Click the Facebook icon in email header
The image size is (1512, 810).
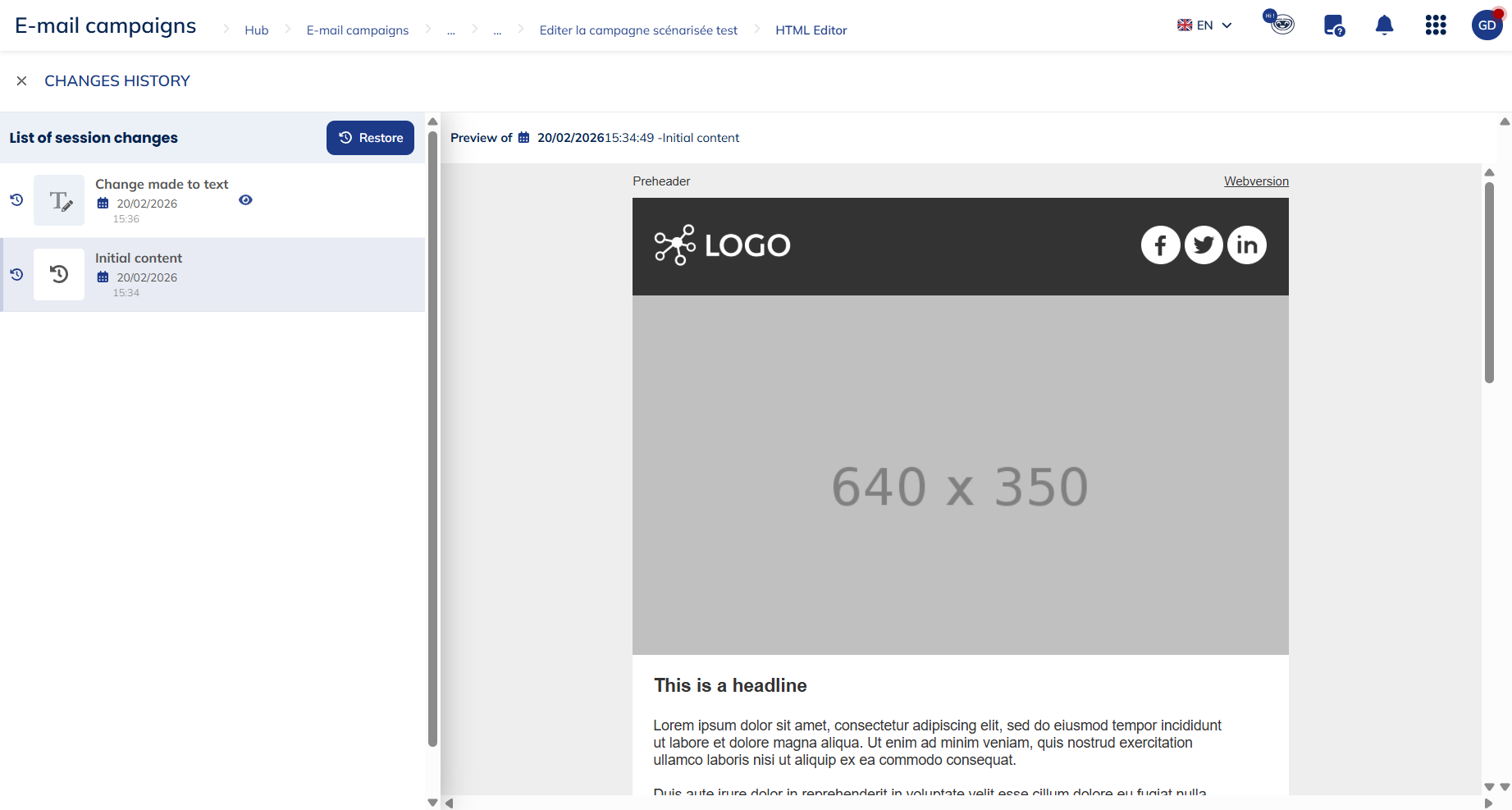(1160, 245)
